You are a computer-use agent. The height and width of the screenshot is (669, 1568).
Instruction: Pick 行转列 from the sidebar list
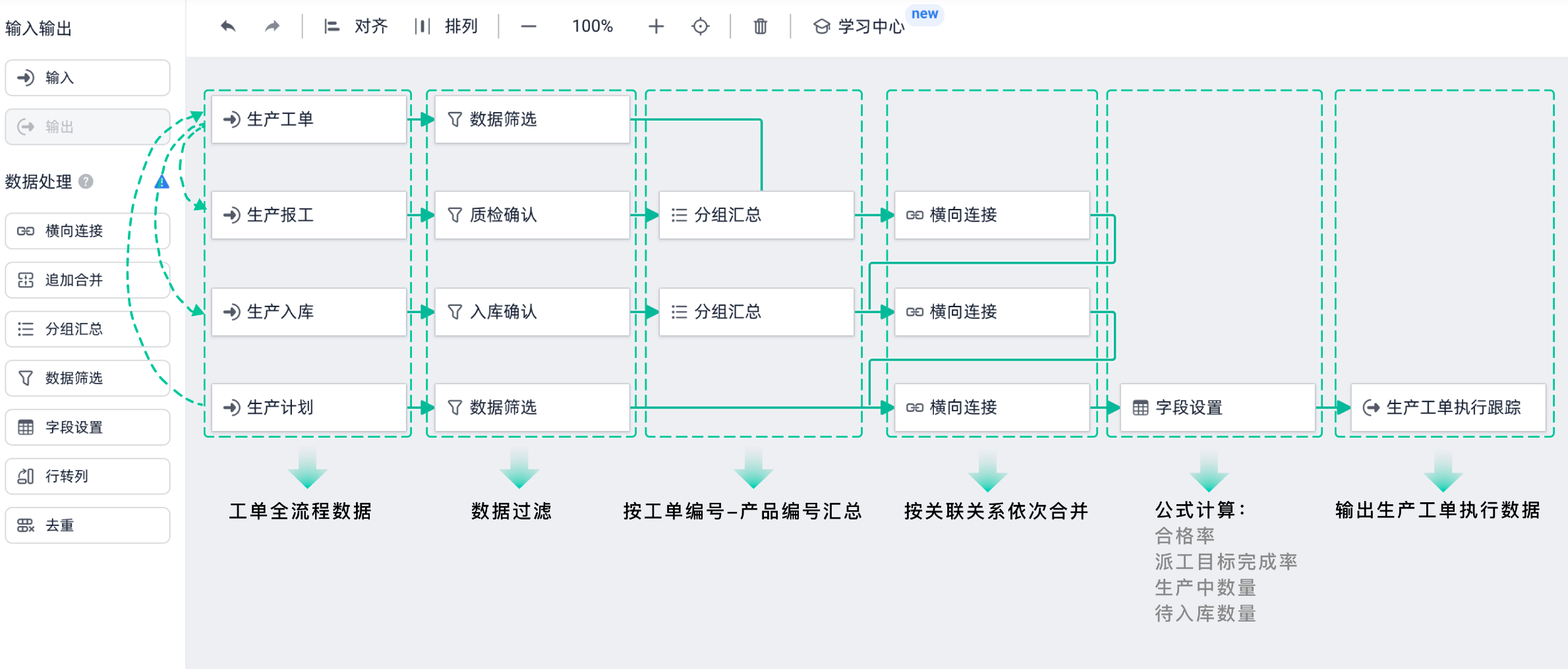[88, 476]
